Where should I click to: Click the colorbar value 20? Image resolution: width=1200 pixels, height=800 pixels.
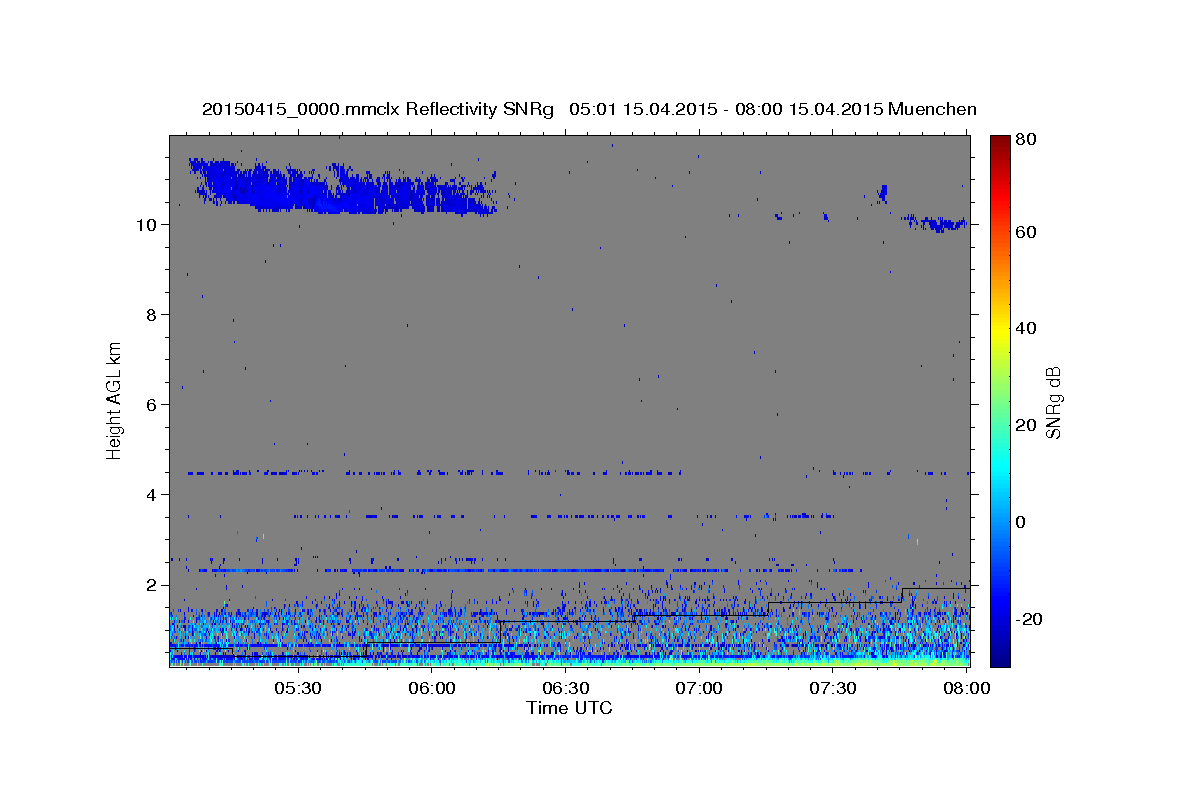pos(1027,425)
